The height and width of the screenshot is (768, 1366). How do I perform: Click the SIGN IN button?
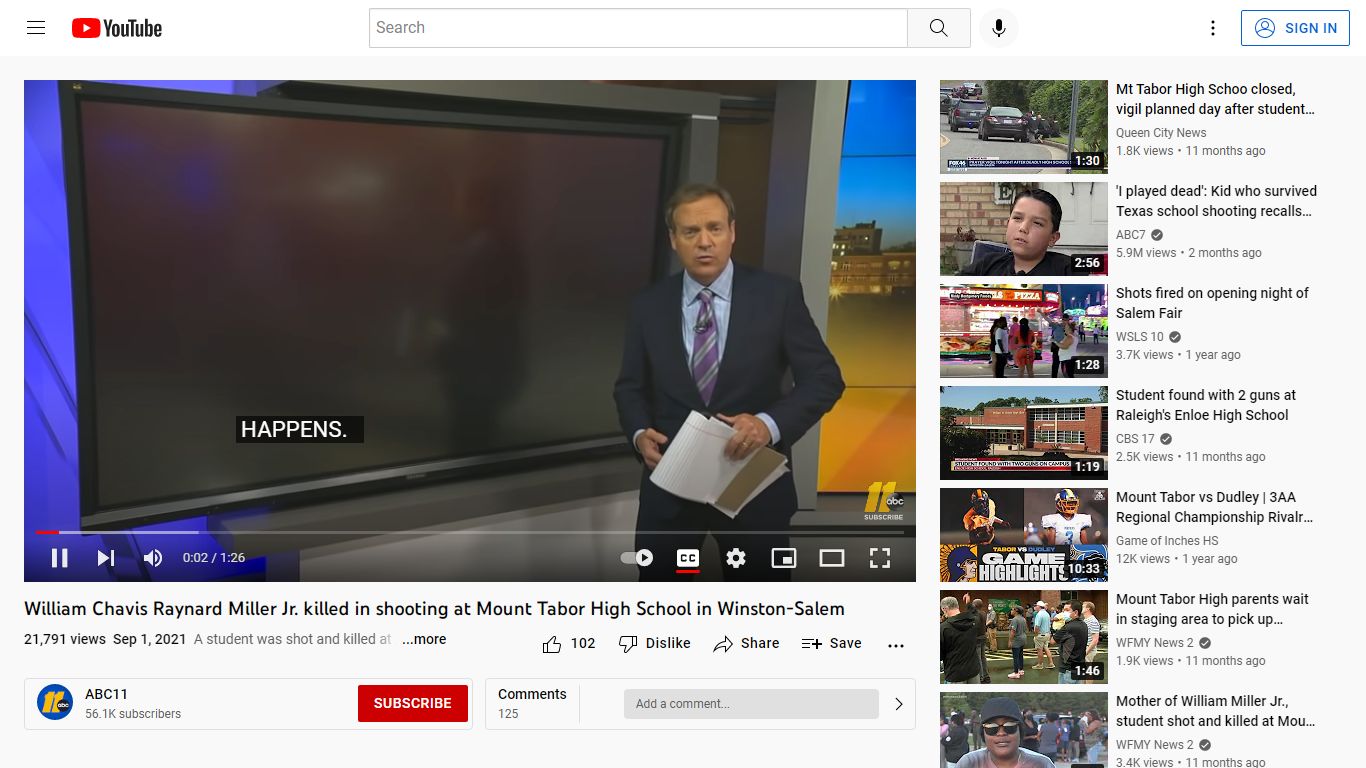[x=1295, y=28]
